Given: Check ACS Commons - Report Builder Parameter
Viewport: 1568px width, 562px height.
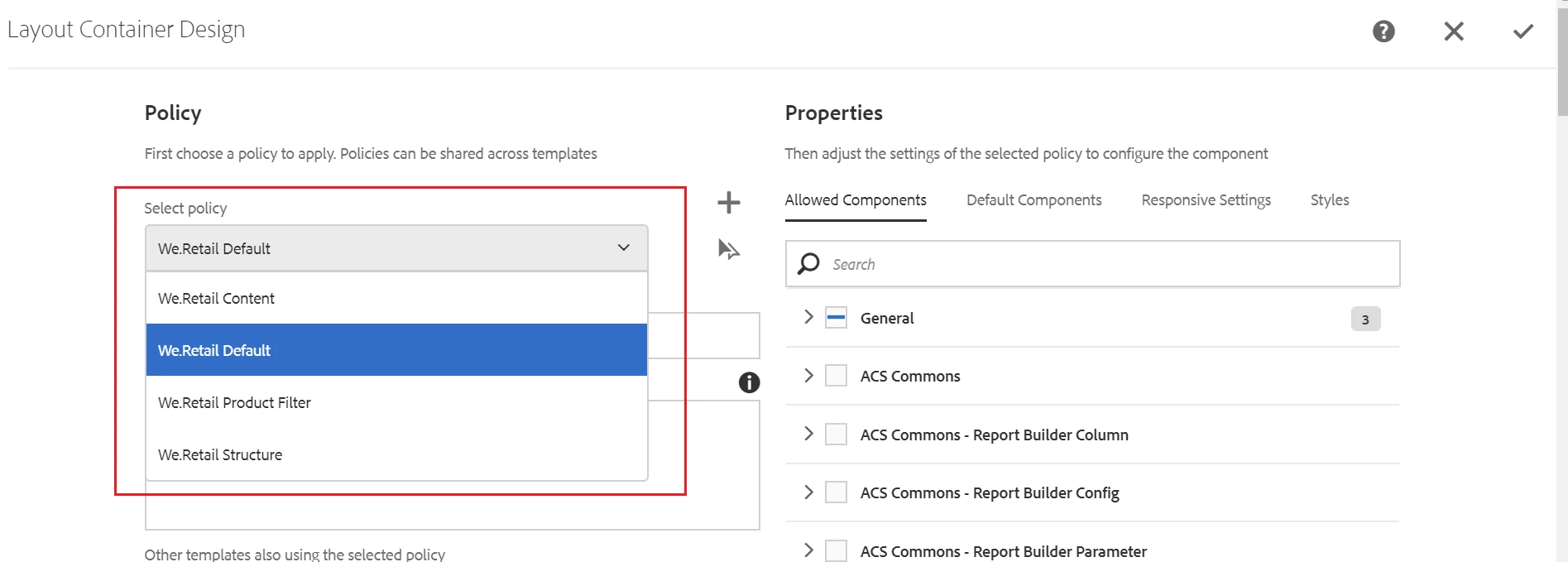Looking at the screenshot, I should (837, 551).
